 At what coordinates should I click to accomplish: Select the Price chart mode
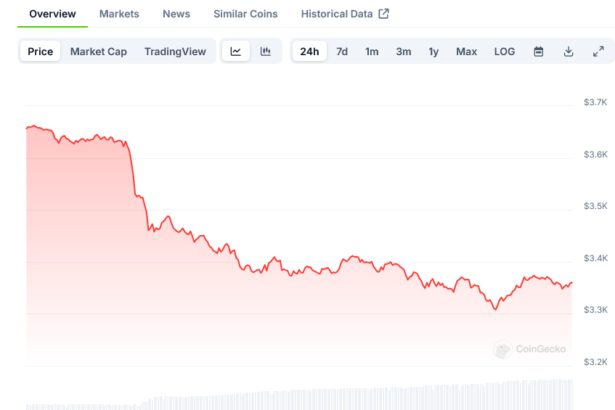(41, 51)
